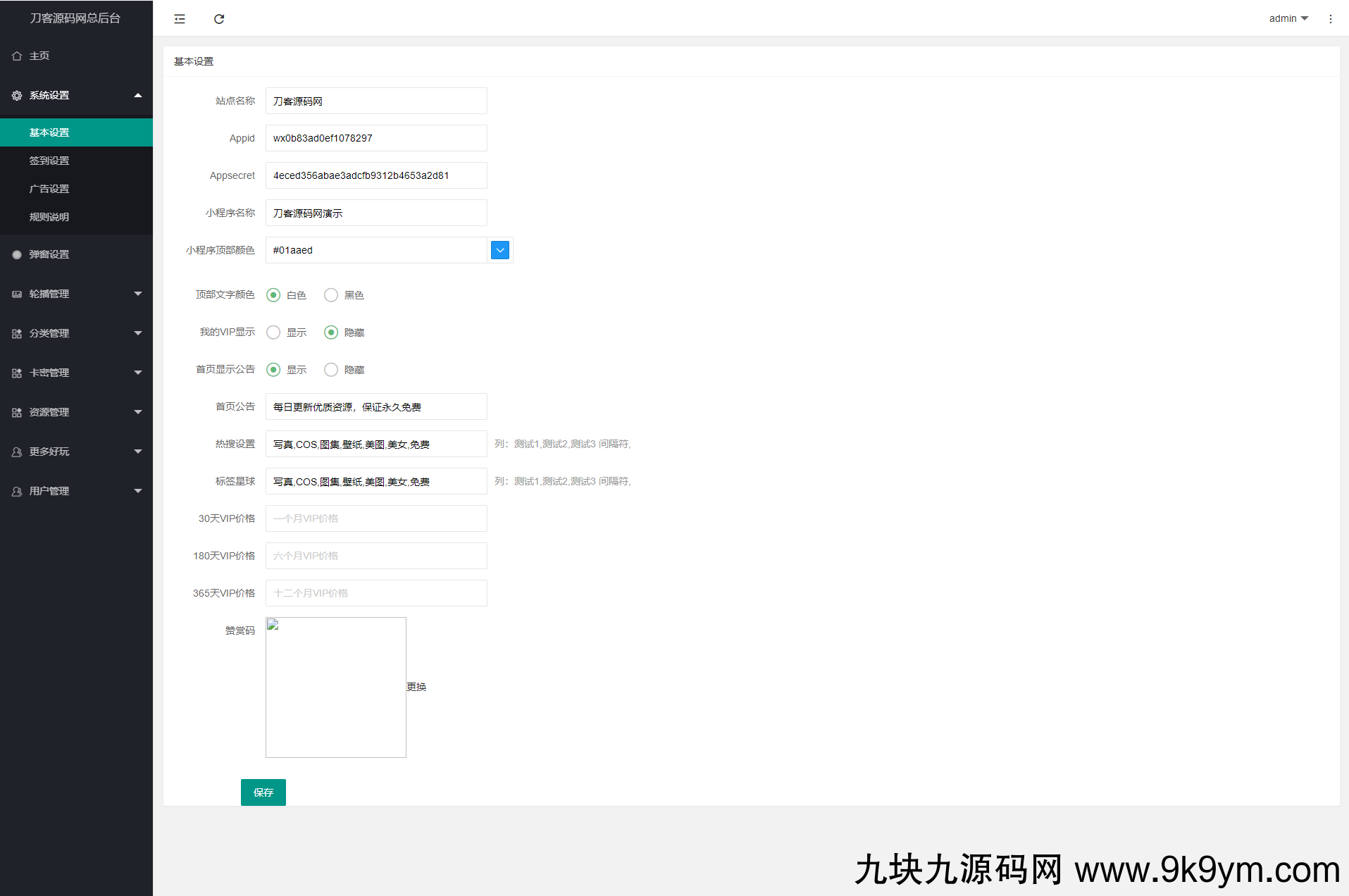The image size is (1349, 896).
Task: Select 显示 for 我的VIP显示
Action: [273, 332]
